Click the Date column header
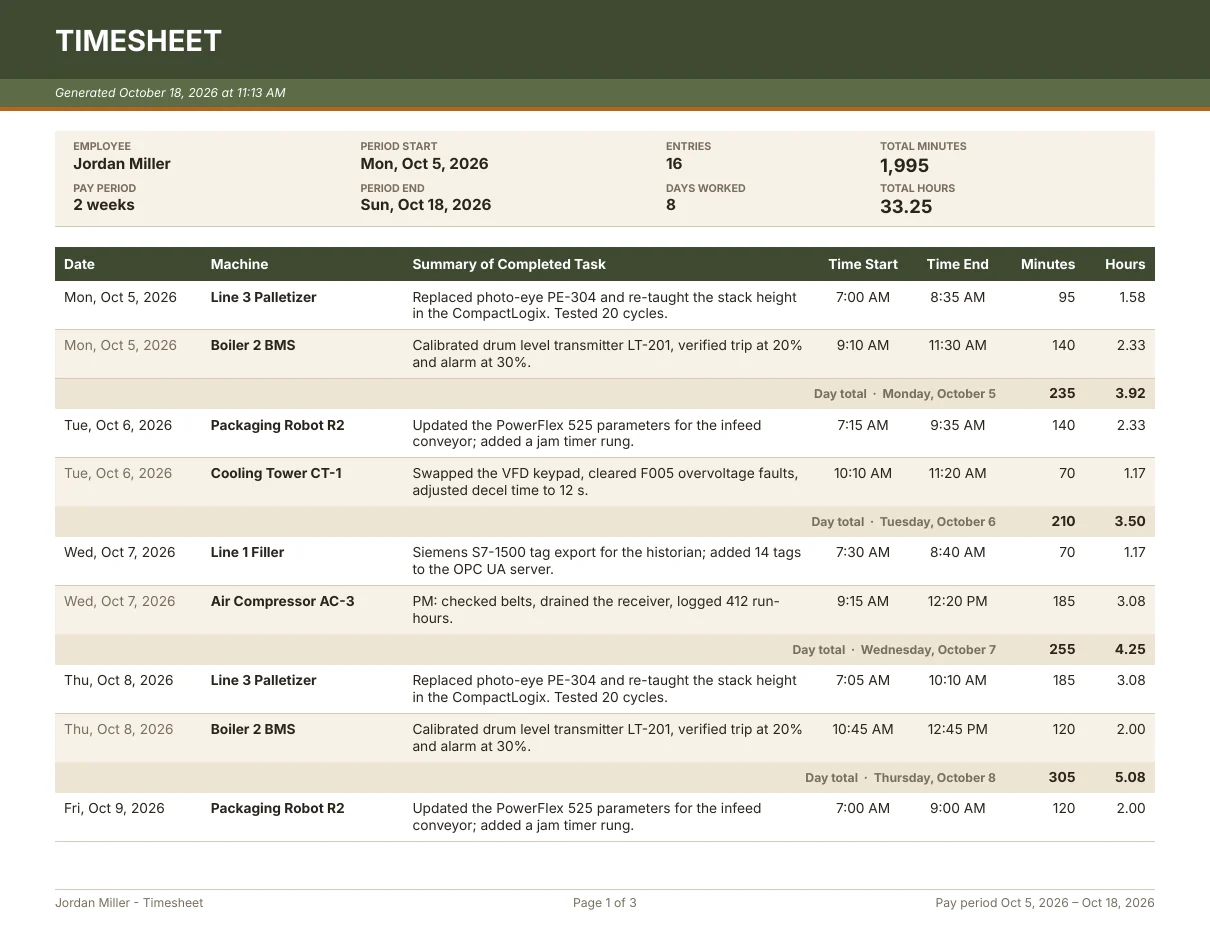 tap(79, 264)
